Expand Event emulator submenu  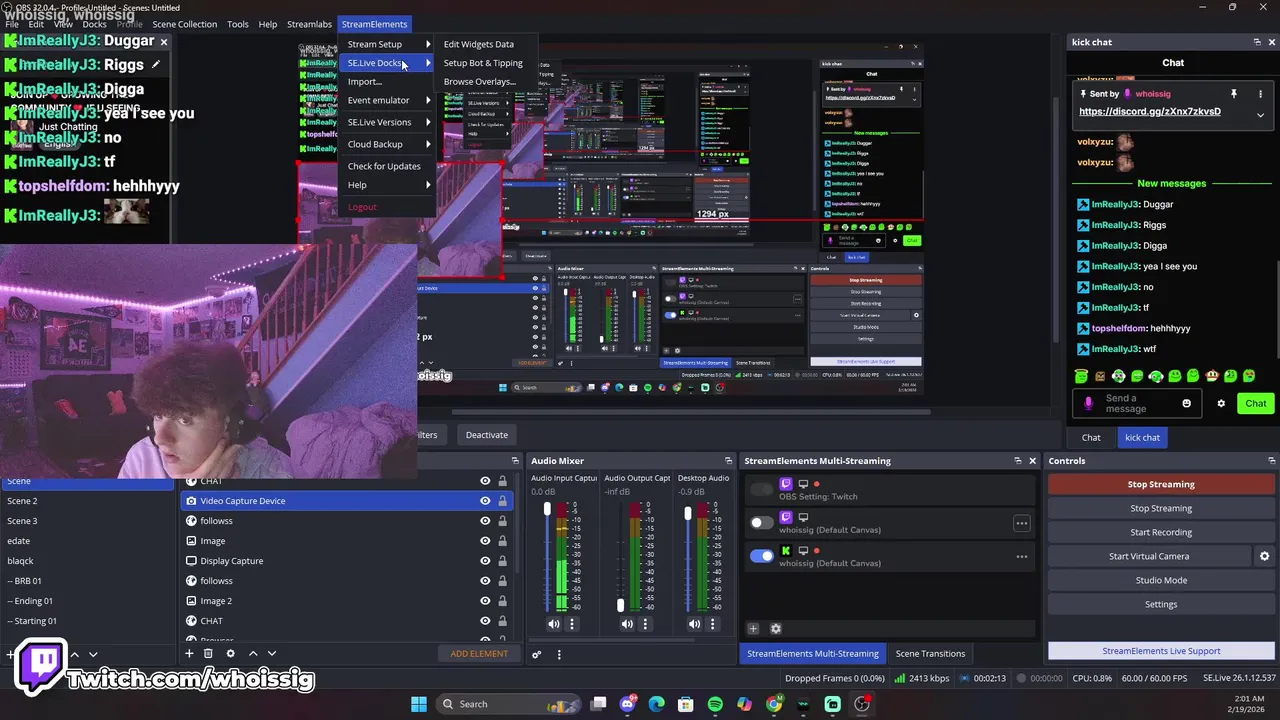pyautogui.click(x=387, y=100)
